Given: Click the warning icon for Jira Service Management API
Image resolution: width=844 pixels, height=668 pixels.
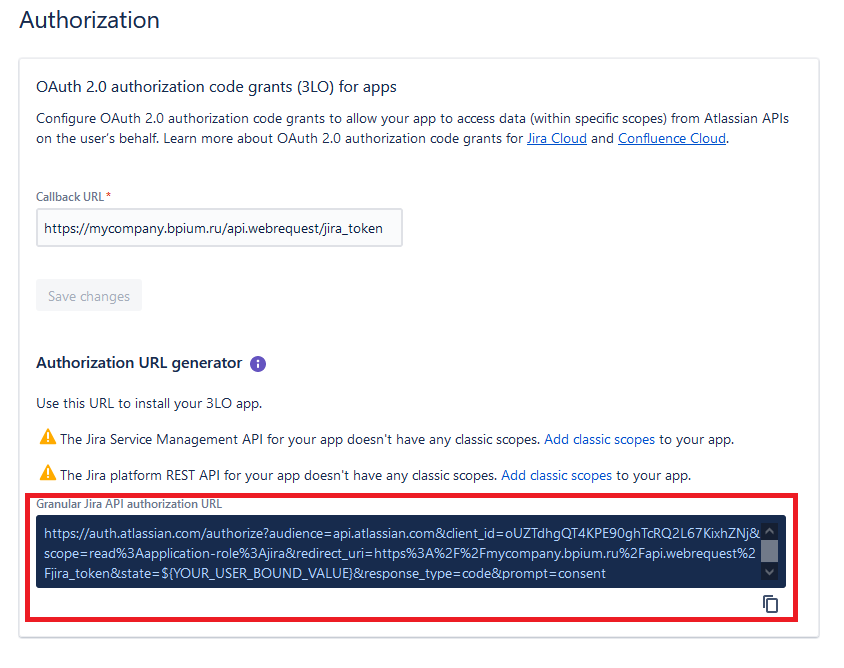Looking at the screenshot, I should (x=48, y=437).
